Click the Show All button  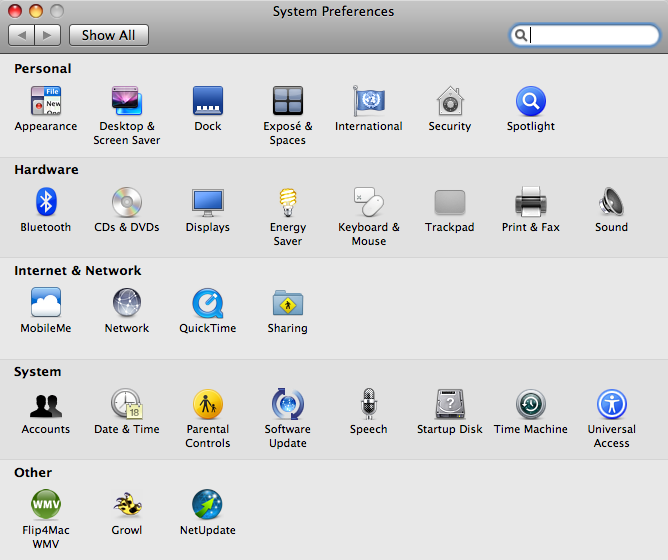(108, 35)
